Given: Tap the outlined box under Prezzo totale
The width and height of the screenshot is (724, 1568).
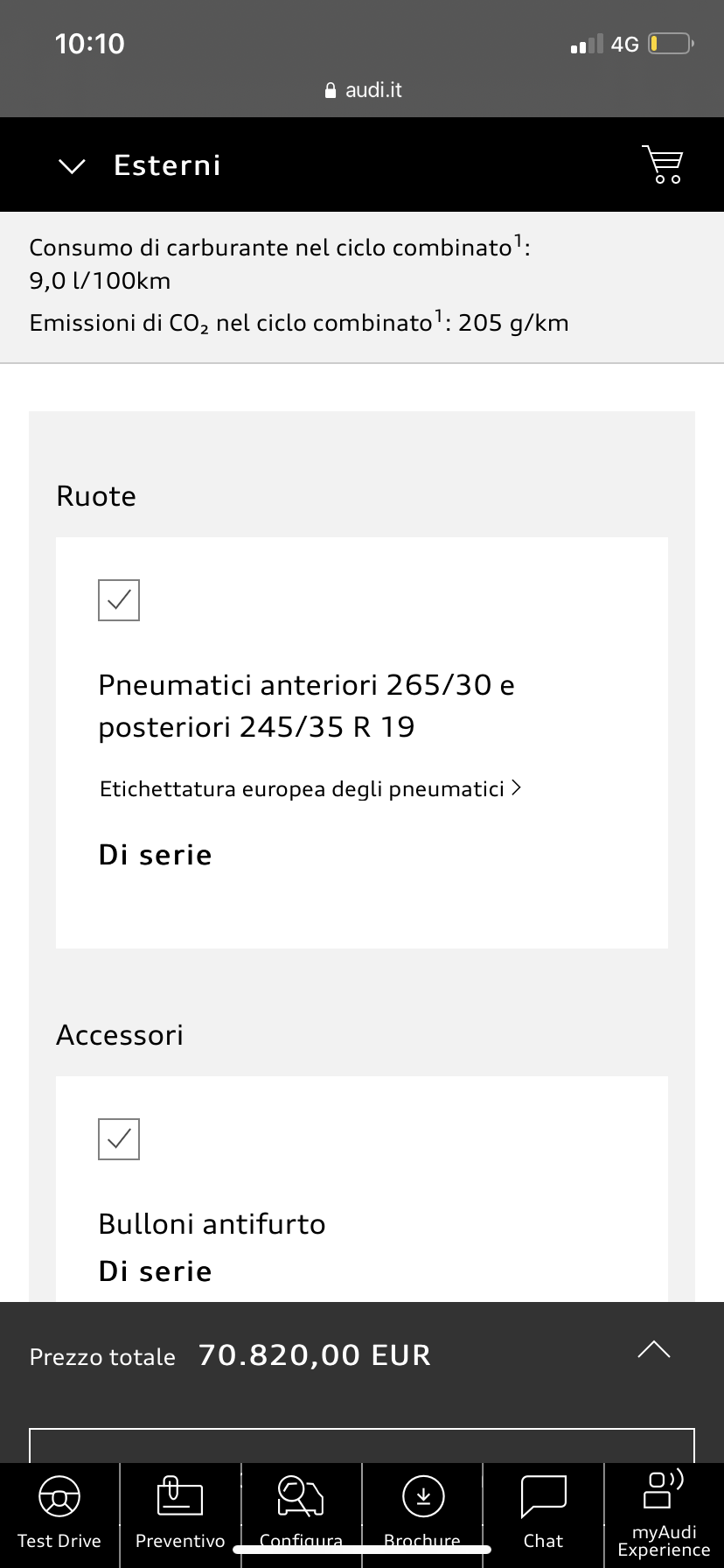Looking at the screenshot, I should (x=362, y=1445).
